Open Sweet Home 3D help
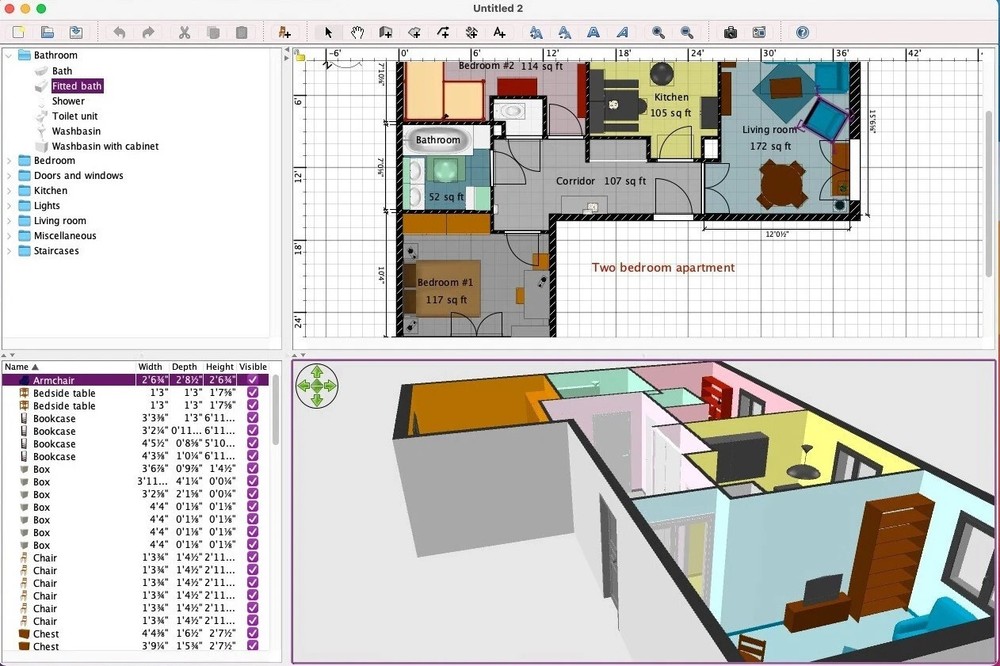Viewport: 1000px width, 666px height. pos(801,32)
